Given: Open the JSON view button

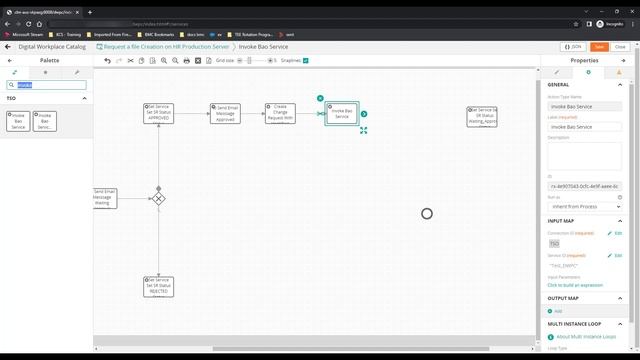Looking at the screenshot, I should (573, 47).
